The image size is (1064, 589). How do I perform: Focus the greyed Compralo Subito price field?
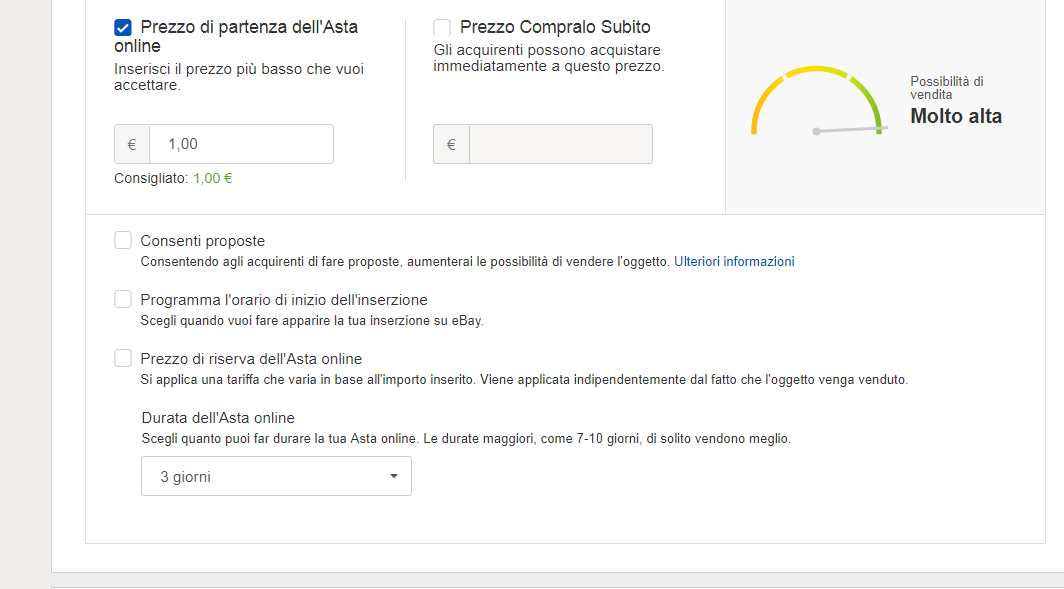(x=560, y=144)
